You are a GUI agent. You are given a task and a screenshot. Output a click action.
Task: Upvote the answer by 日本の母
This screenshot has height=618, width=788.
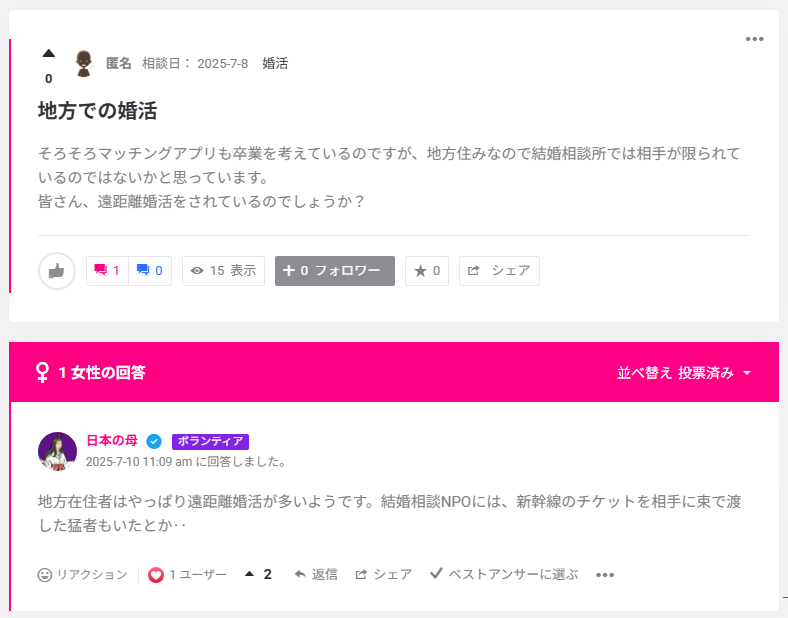tap(249, 574)
